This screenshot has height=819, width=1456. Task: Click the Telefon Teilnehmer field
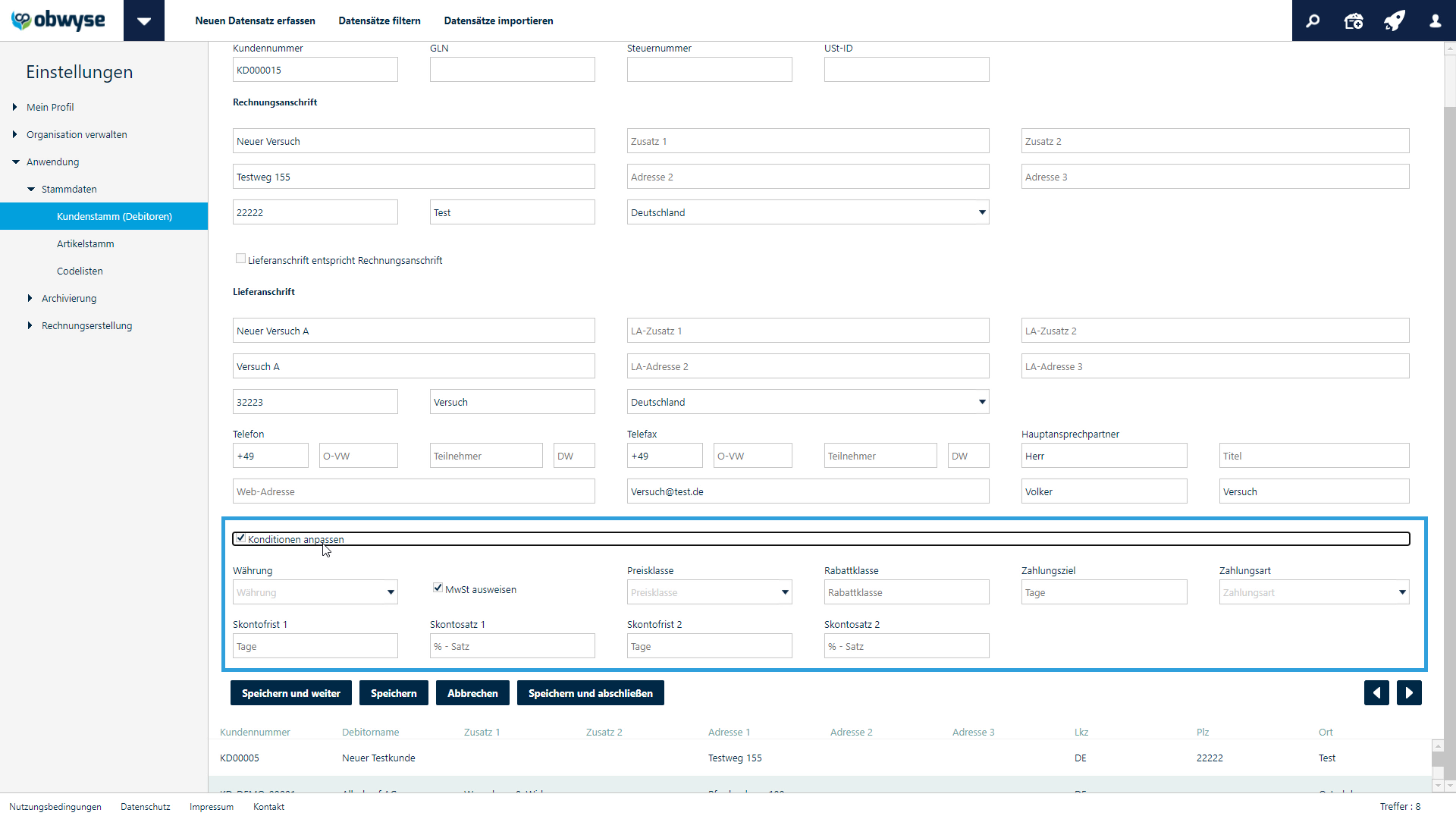[486, 456]
